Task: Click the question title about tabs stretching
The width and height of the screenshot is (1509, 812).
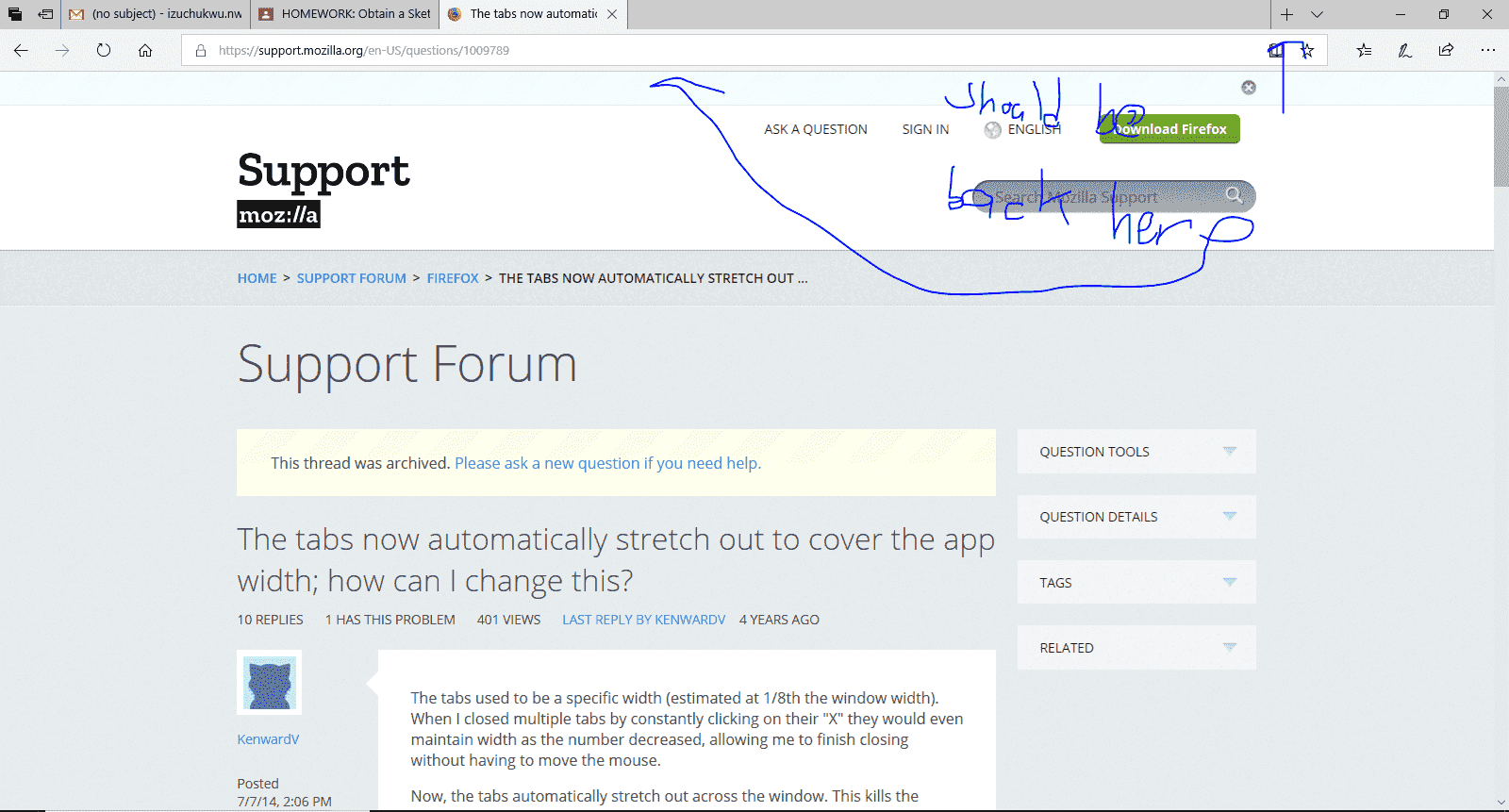Action: tap(616, 560)
